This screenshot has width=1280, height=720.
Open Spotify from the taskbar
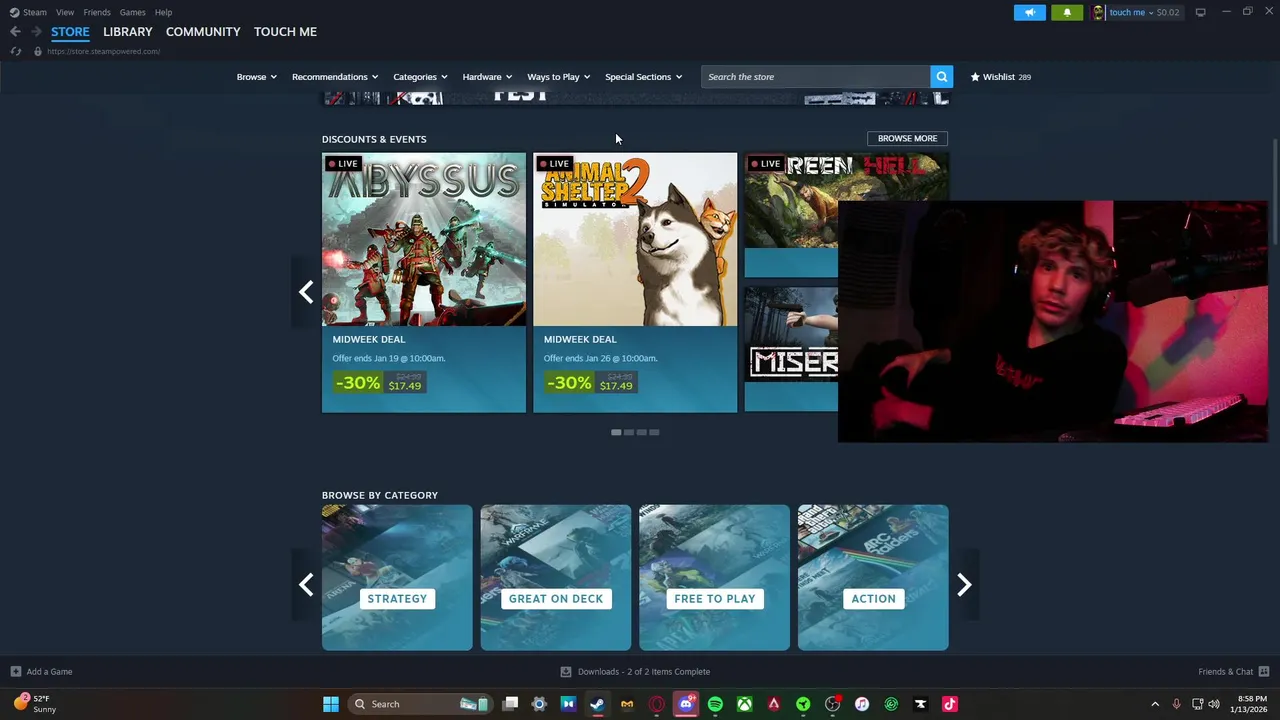pos(715,704)
